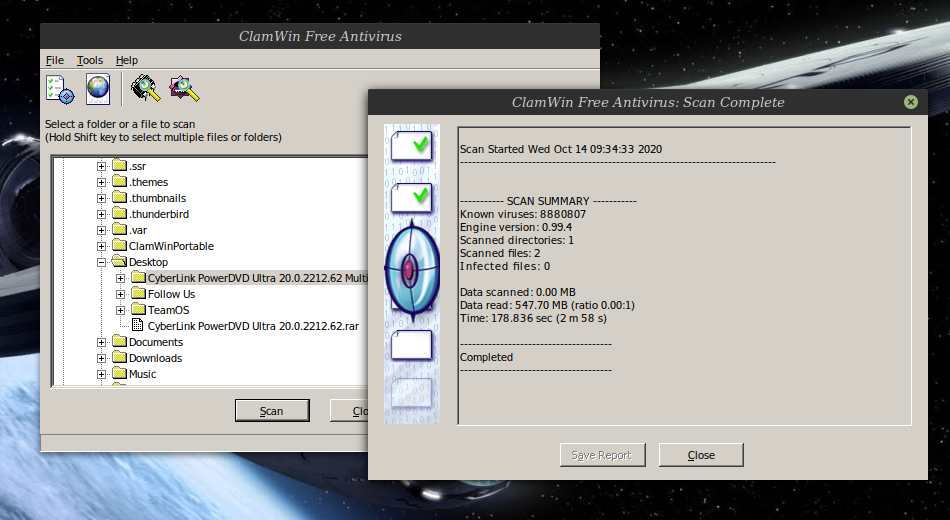Screen dimensions: 950x520
Task: Click the Scan button in main window
Action: click(x=272, y=410)
